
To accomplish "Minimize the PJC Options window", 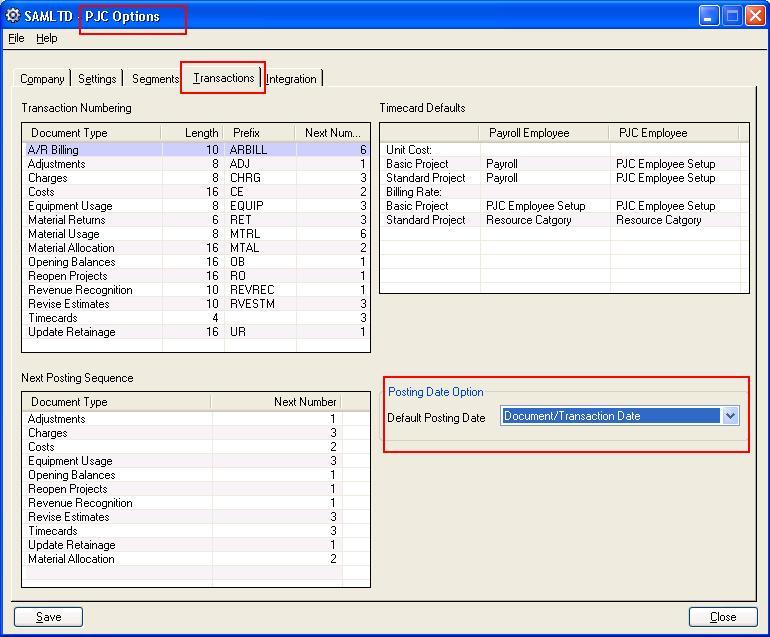I will click(709, 16).
